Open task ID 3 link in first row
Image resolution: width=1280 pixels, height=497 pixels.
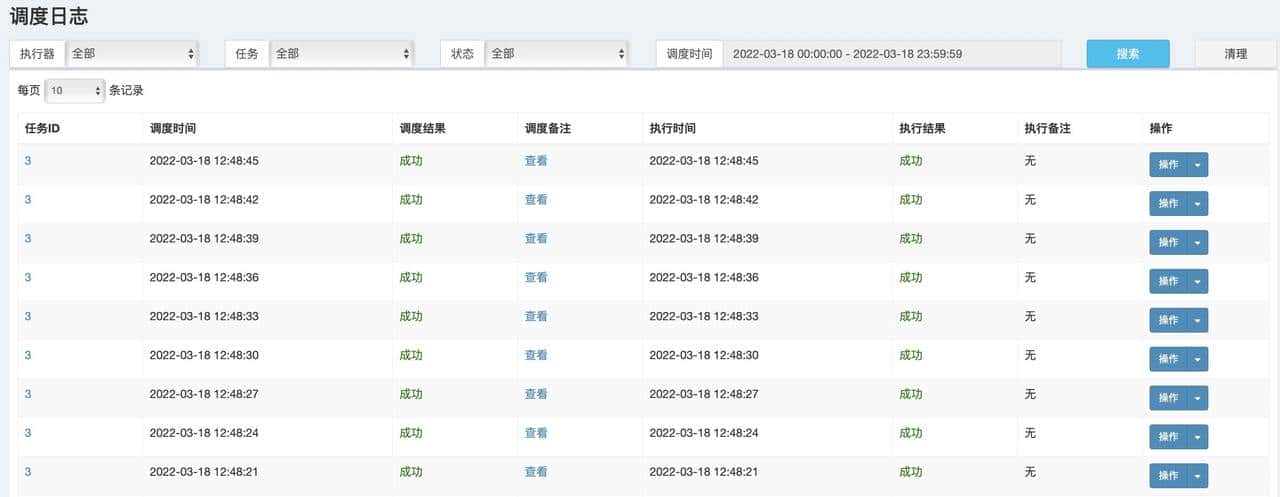click(x=28, y=161)
